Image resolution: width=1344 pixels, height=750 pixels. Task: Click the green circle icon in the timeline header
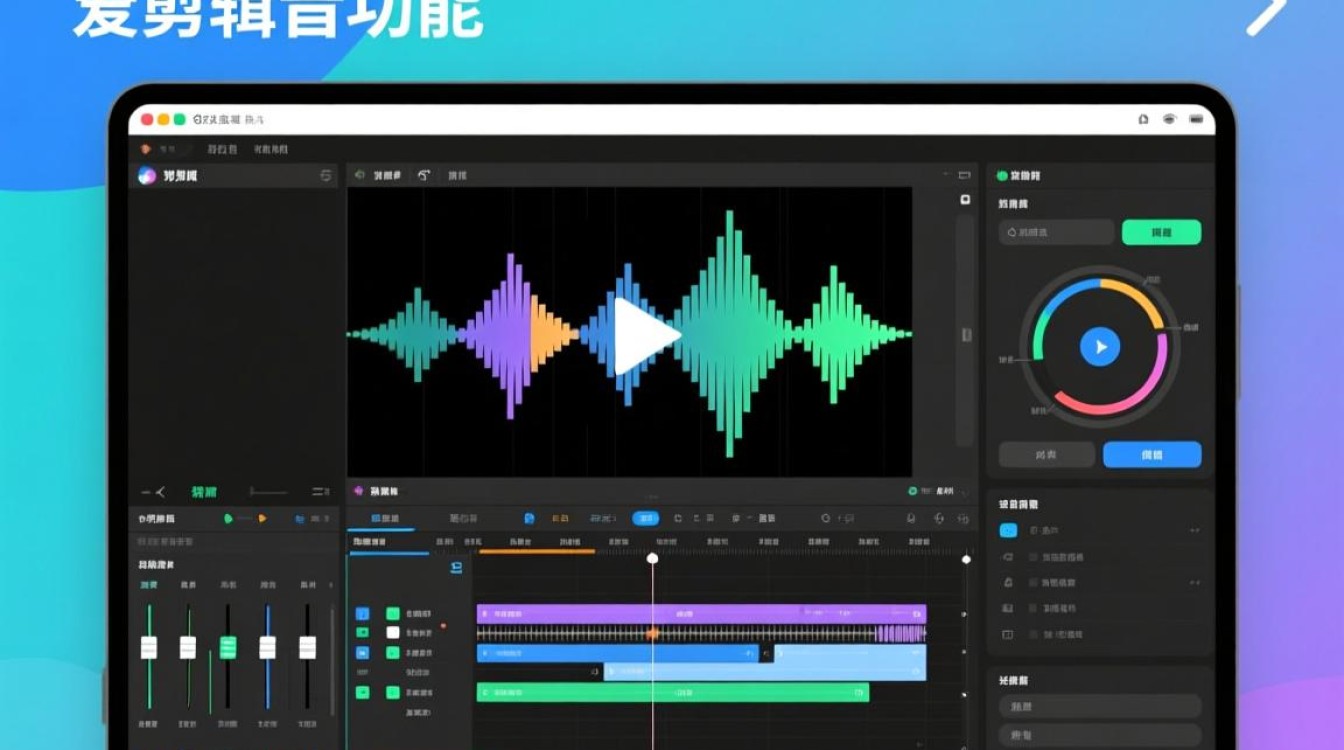click(x=912, y=491)
